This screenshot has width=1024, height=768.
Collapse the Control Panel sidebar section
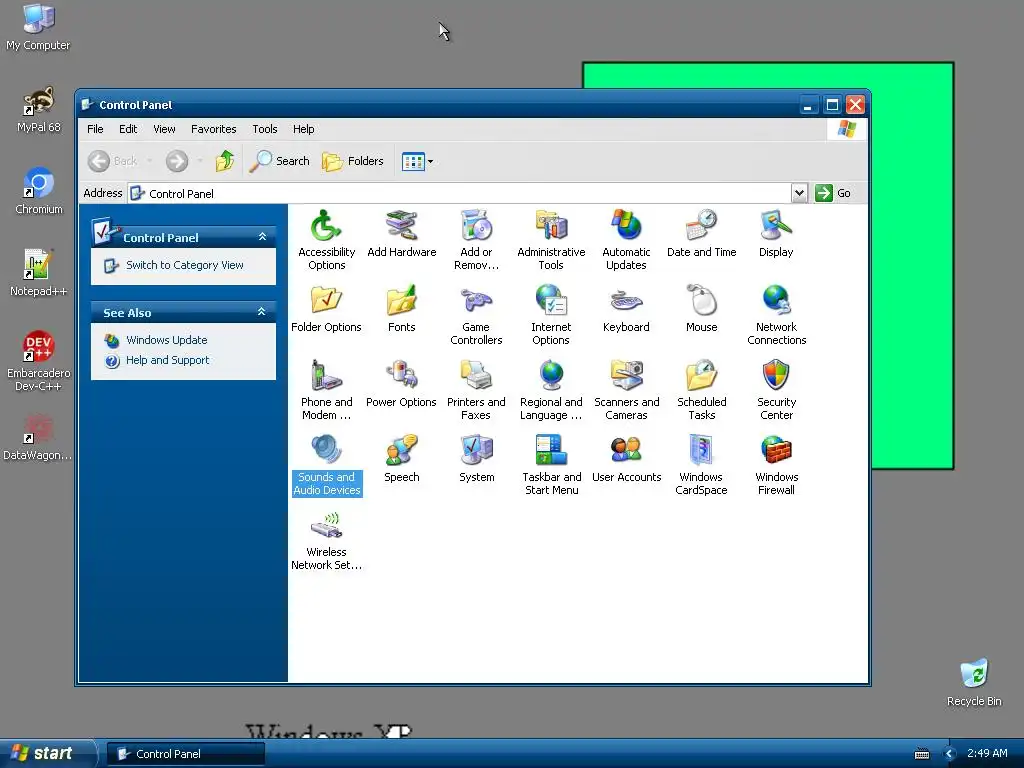(x=263, y=237)
